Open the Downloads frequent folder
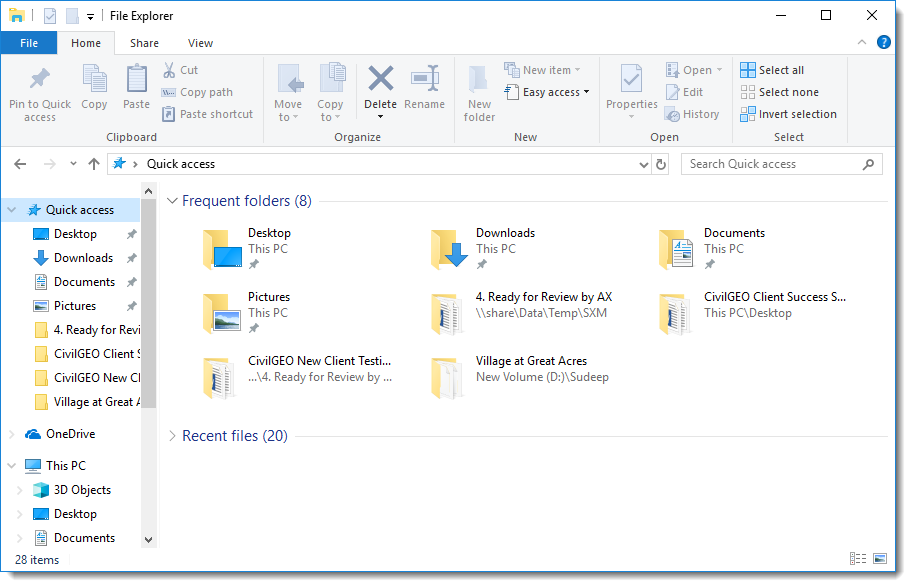This screenshot has height=587, width=911. (x=505, y=233)
